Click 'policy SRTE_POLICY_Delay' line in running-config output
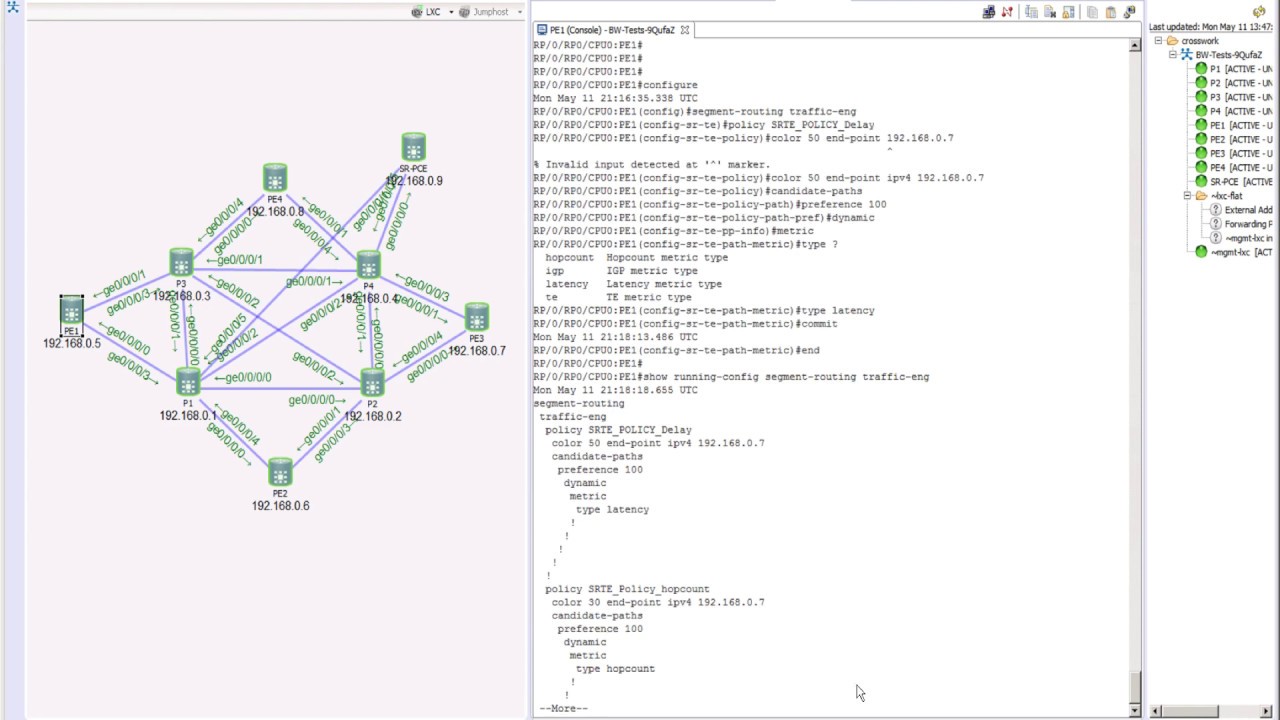The image size is (1280, 720). pos(618,430)
